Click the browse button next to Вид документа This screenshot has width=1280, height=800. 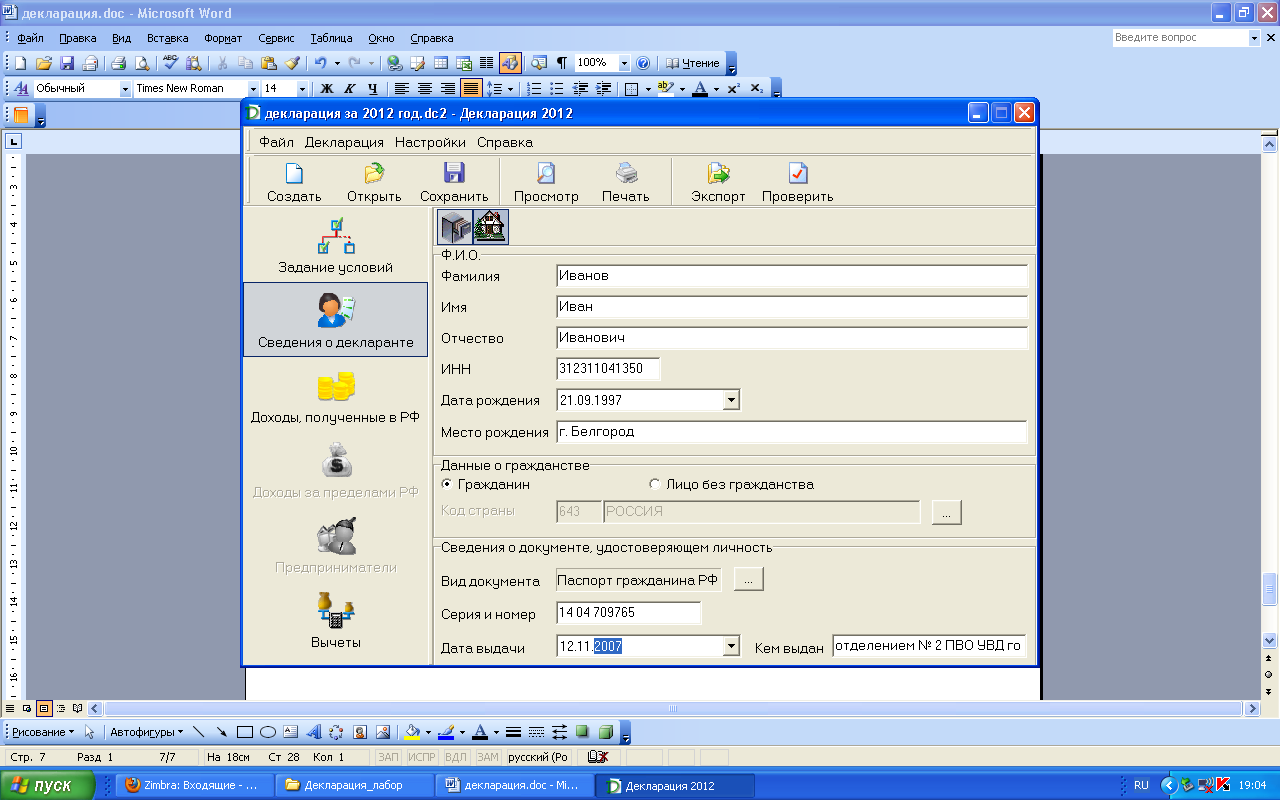coord(748,580)
